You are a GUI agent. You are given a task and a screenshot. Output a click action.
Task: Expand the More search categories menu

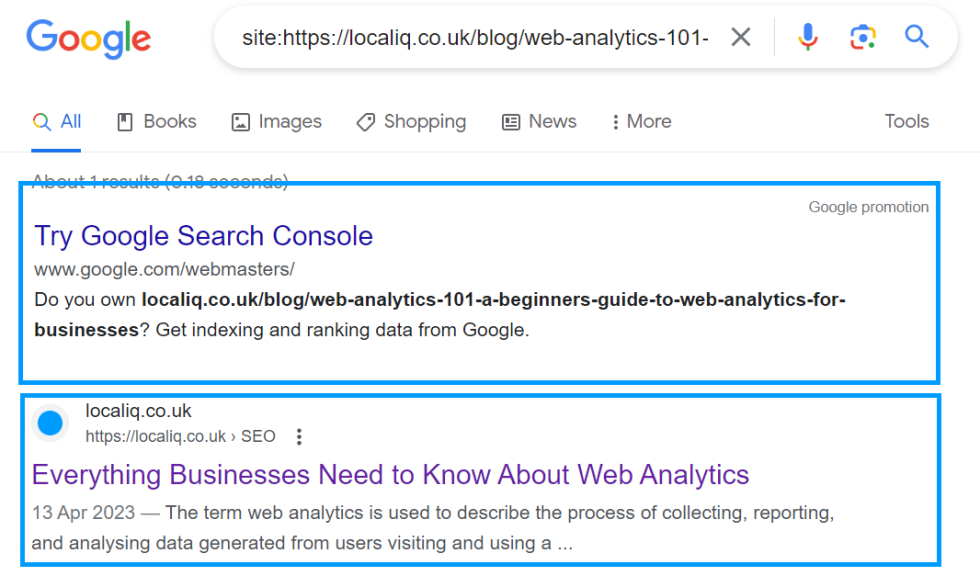[x=640, y=121]
